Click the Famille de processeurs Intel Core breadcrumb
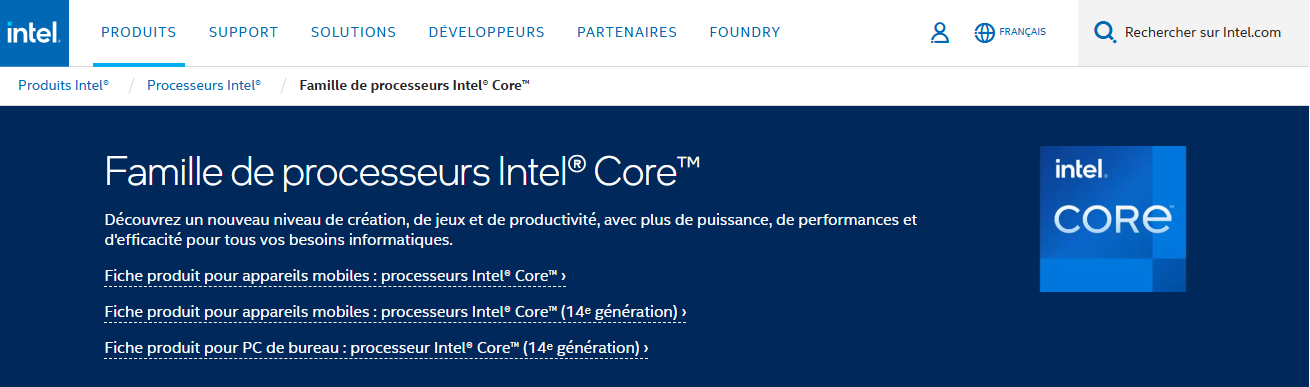The width and height of the screenshot is (1310, 387). pyautogui.click(x=414, y=85)
